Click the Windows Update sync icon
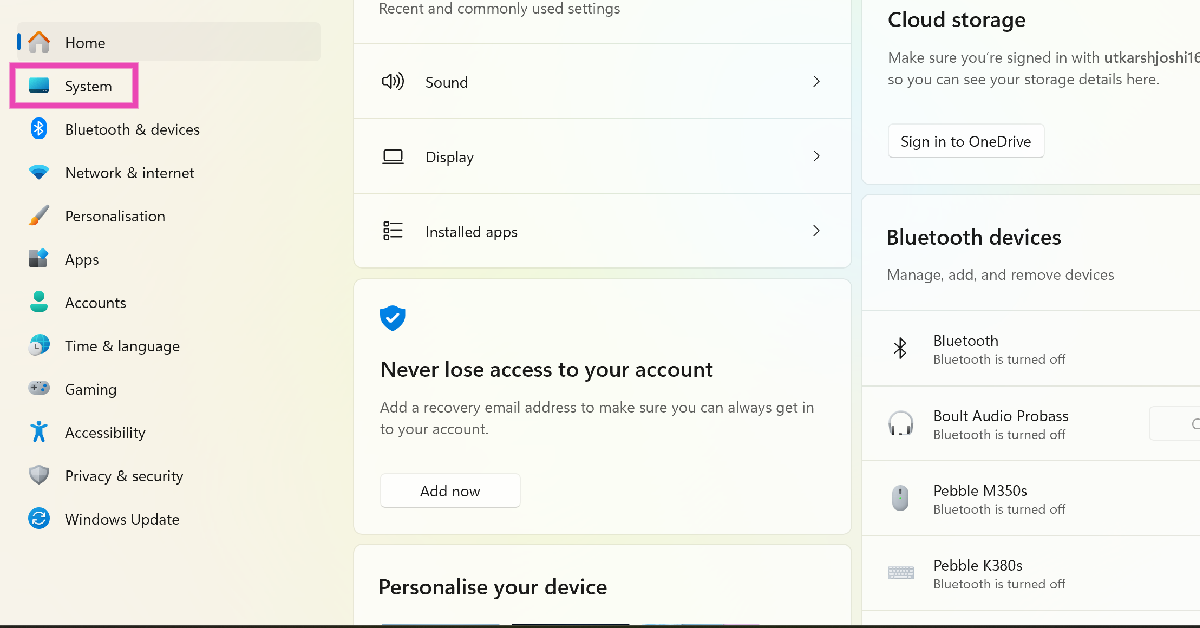Viewport: 1200px width, 628px height. pyautogui.click(x=39, y=519)
